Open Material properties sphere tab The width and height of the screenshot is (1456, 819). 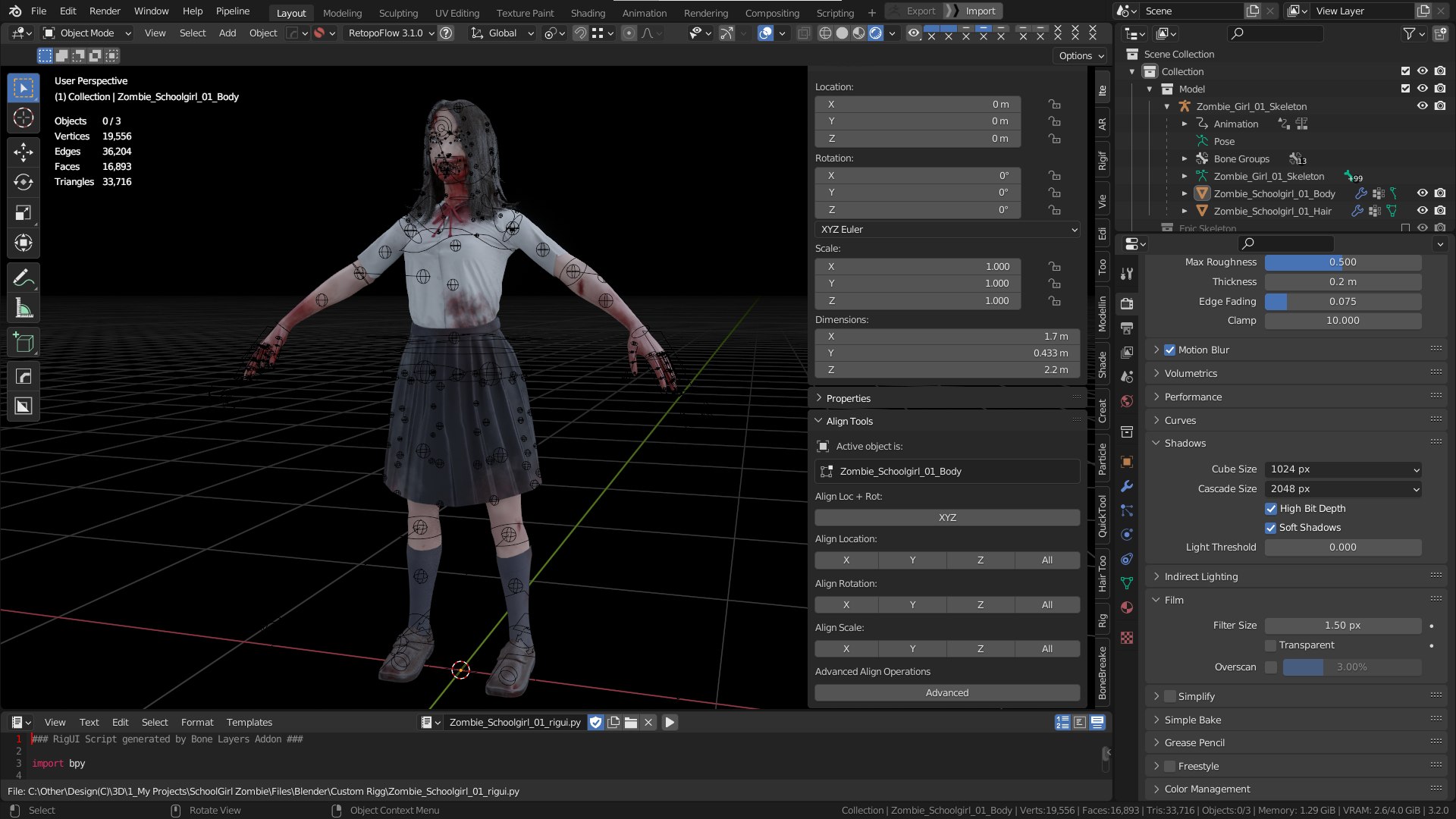click(1127, 607)
